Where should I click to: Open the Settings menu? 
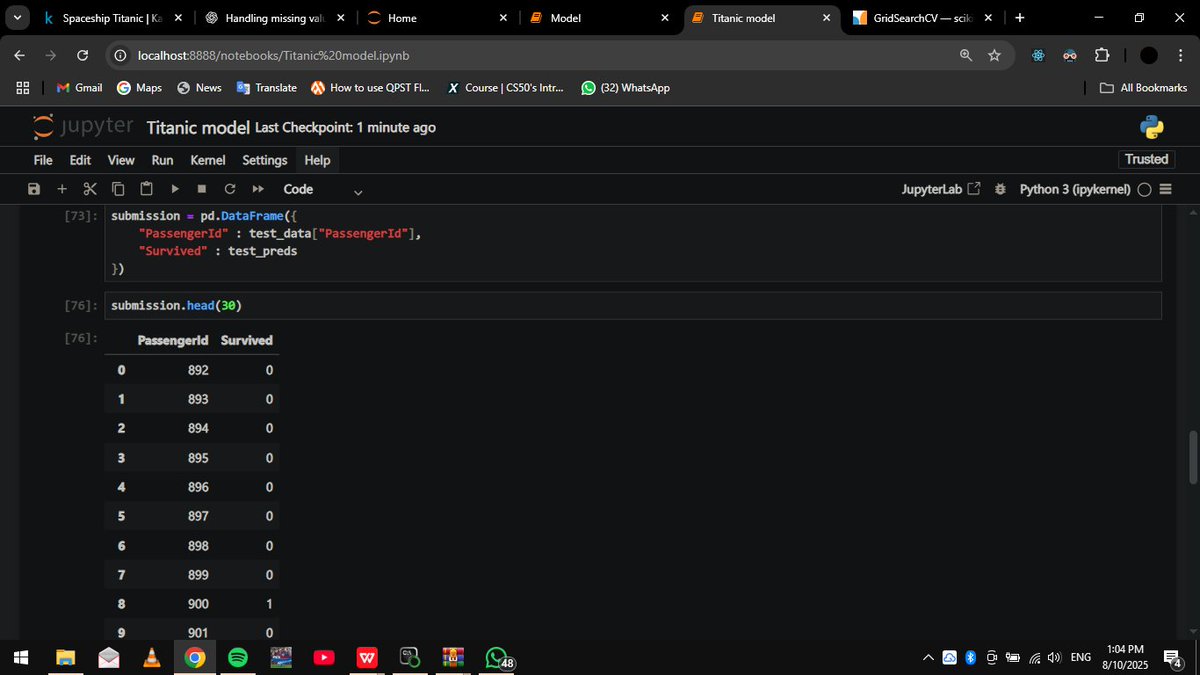(265, 160)
